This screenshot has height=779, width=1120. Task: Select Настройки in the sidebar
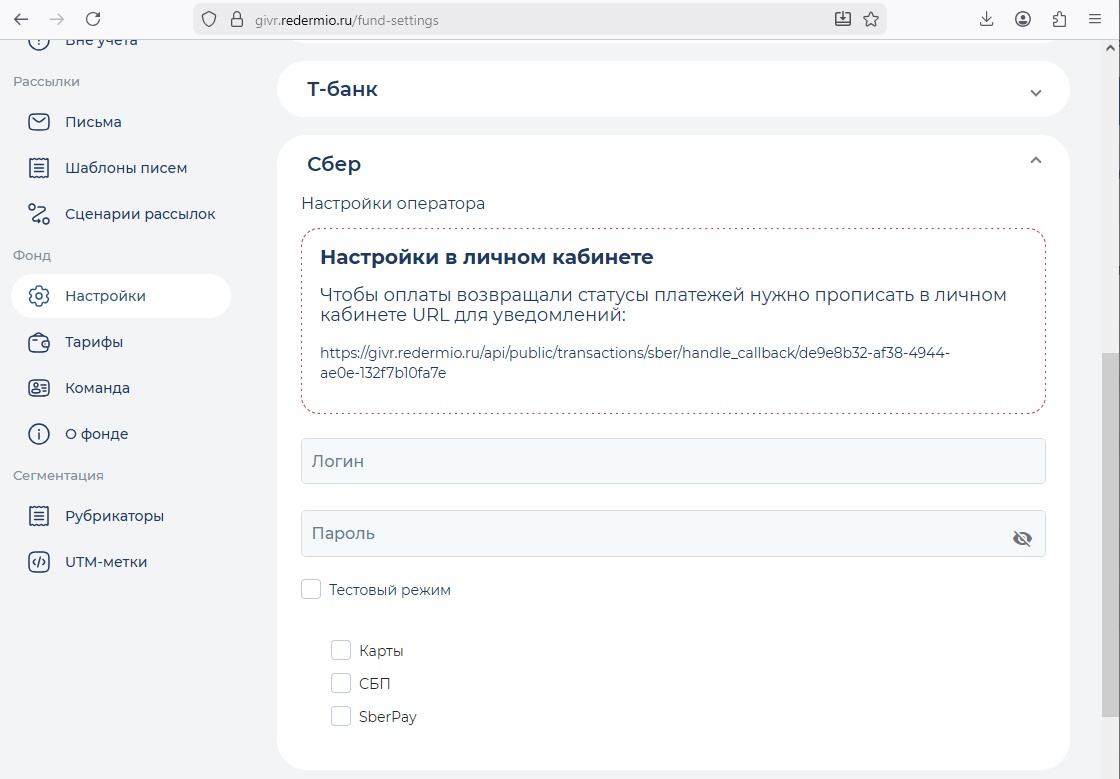(121, 296)
